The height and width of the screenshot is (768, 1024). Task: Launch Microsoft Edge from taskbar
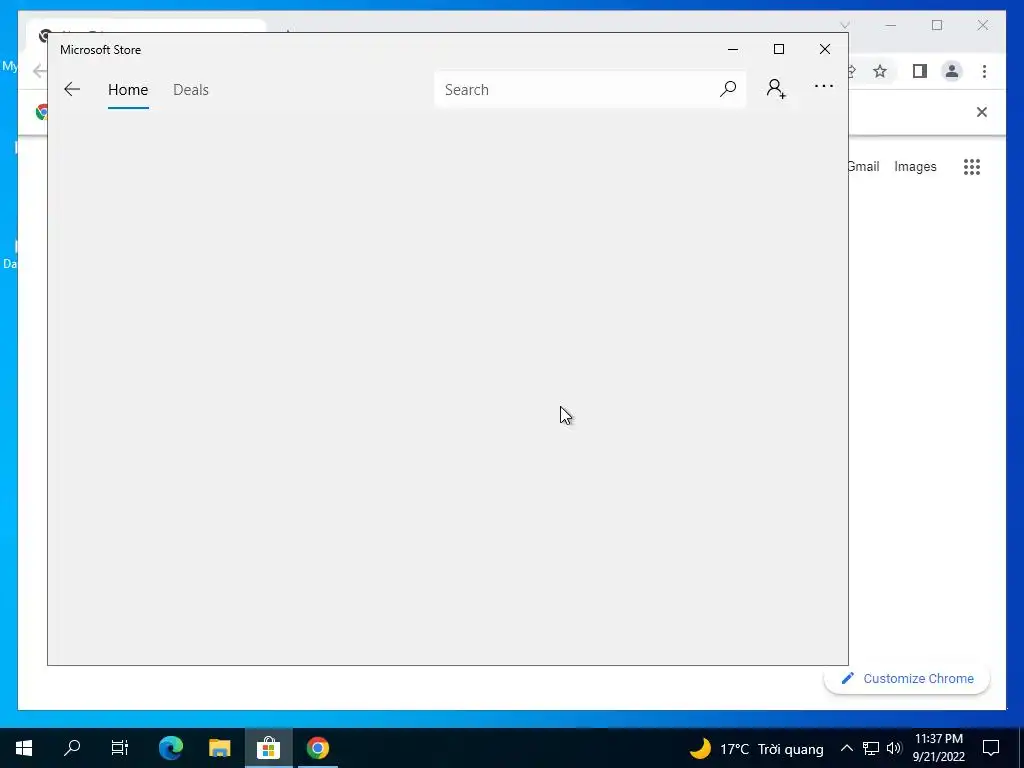point(170,748)
